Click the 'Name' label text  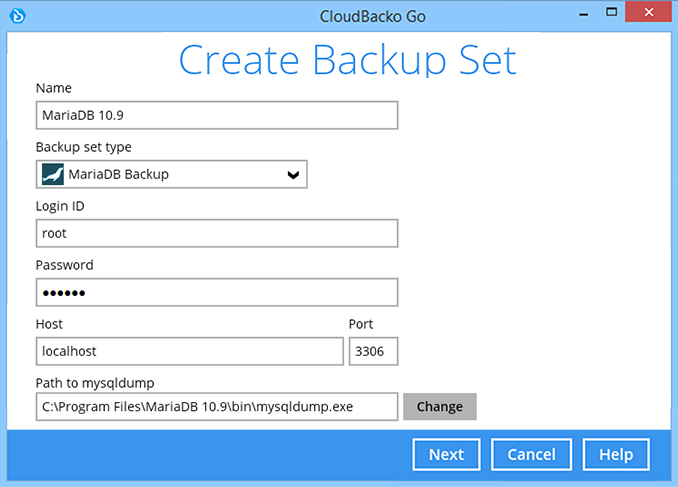click(x=54, y=88)
